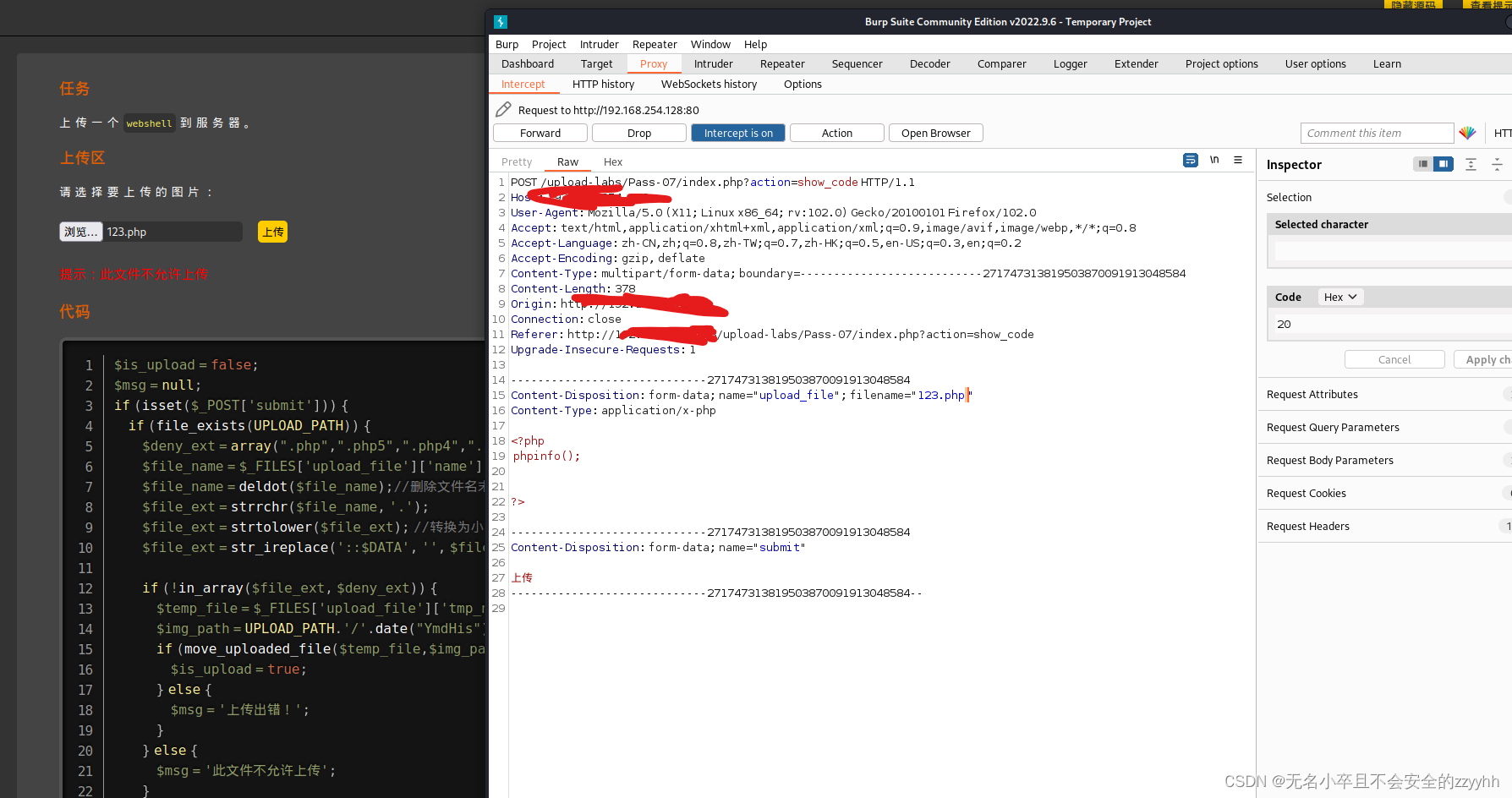Click phpinfo(); line in request body
Viewport: 1512px width, 798px height.
[x=546, y=456]
